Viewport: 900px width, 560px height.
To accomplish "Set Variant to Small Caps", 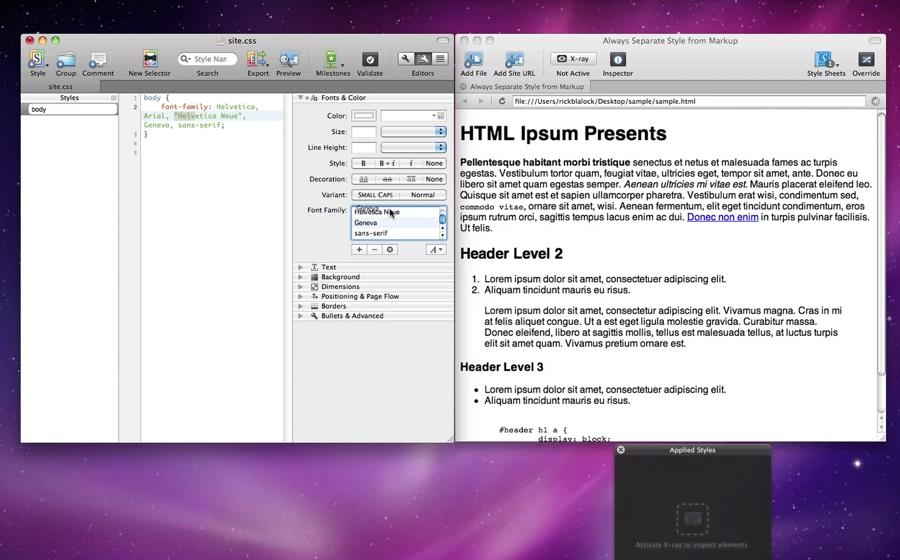I will tap(375, 195).
